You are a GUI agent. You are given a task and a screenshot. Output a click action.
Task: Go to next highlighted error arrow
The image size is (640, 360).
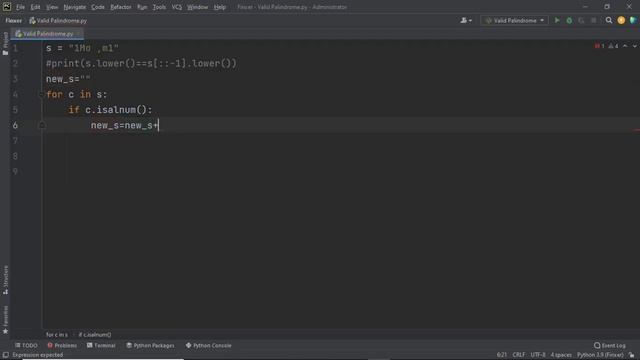(x=635, y=46)
